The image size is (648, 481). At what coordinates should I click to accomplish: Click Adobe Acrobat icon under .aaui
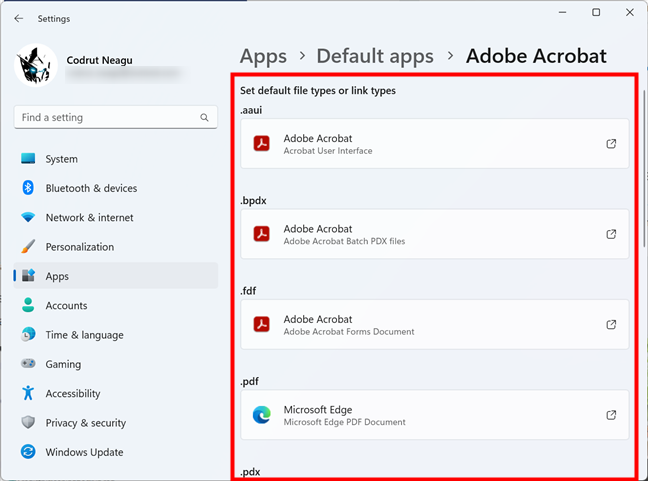click(261, 144)
